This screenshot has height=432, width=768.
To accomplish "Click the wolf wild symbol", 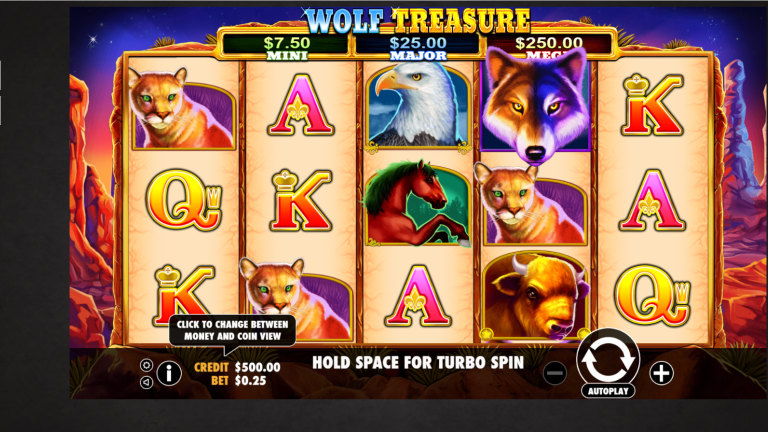I will 536,104.
